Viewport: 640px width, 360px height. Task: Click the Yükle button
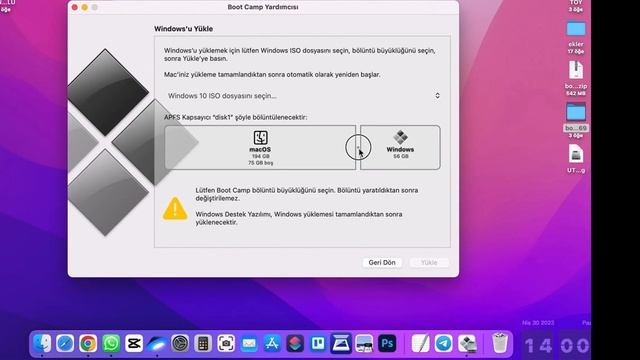pyautogui.click(x=429, y=262)
